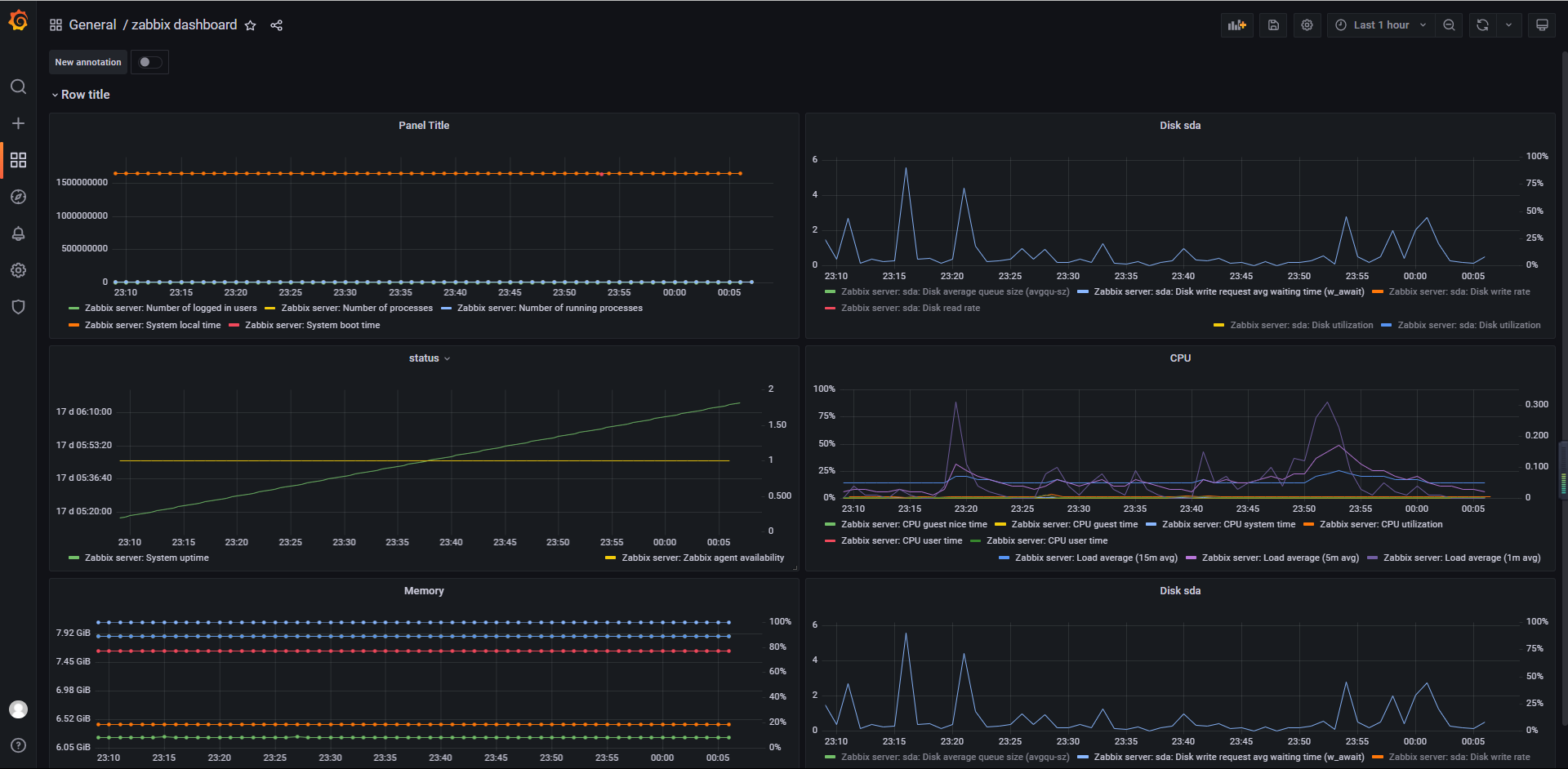Screen dimensions: 1568x769
Task: Open dashboard settings gear in toolbar
Action: 1307,25
